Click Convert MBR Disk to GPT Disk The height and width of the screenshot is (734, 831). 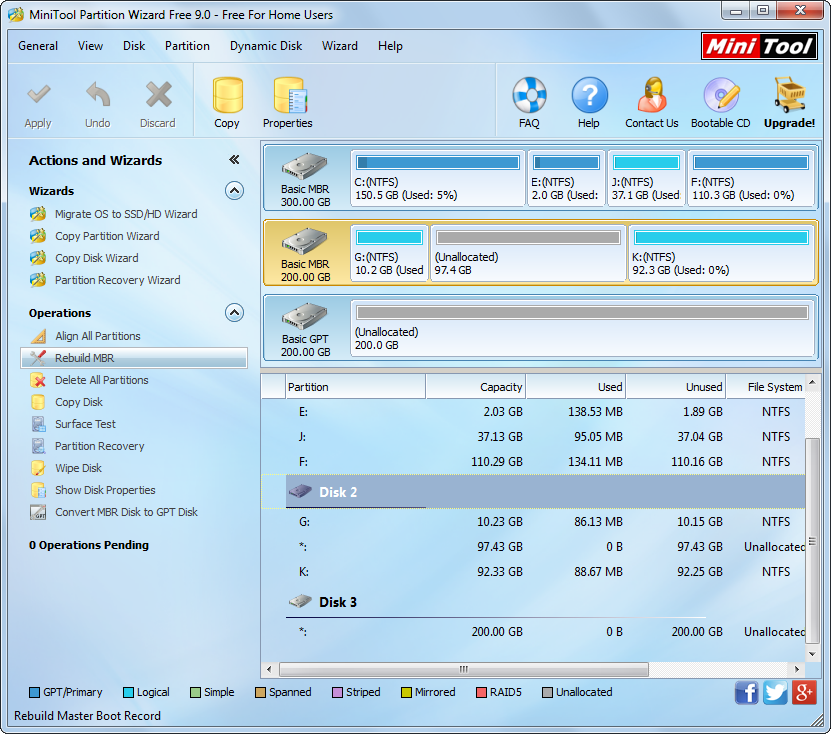[125, 512]
